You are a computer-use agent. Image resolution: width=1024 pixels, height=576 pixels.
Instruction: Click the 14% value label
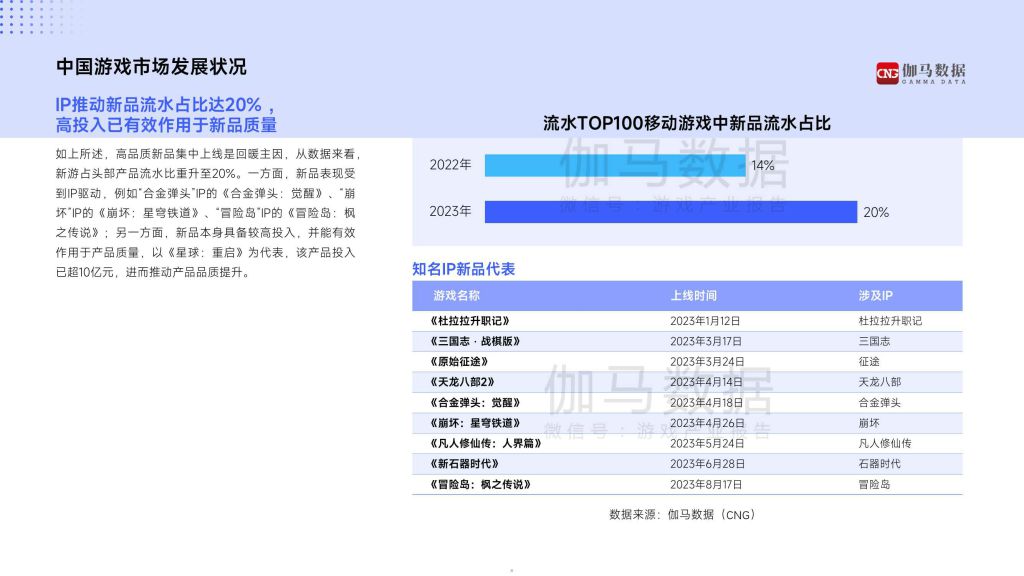[x=762, y=166]
